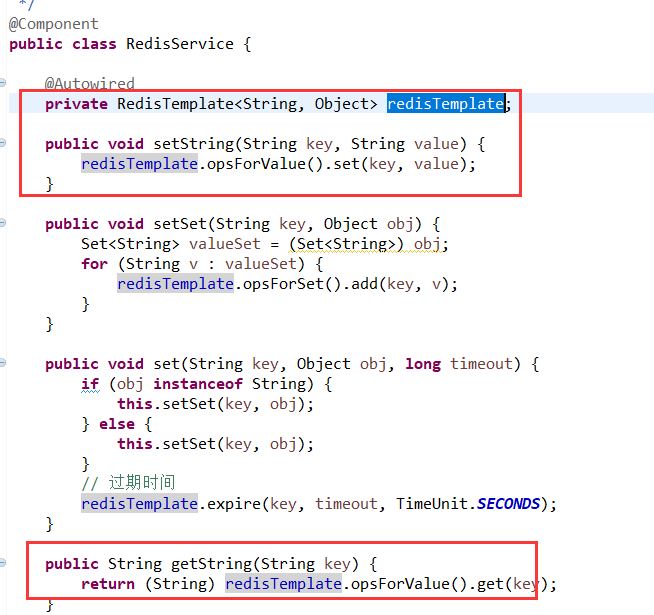Screen dimensions: 654x615
Task: Click redisTemplate in the return statement
Action: pyautogui.click(x=284, y=584)
